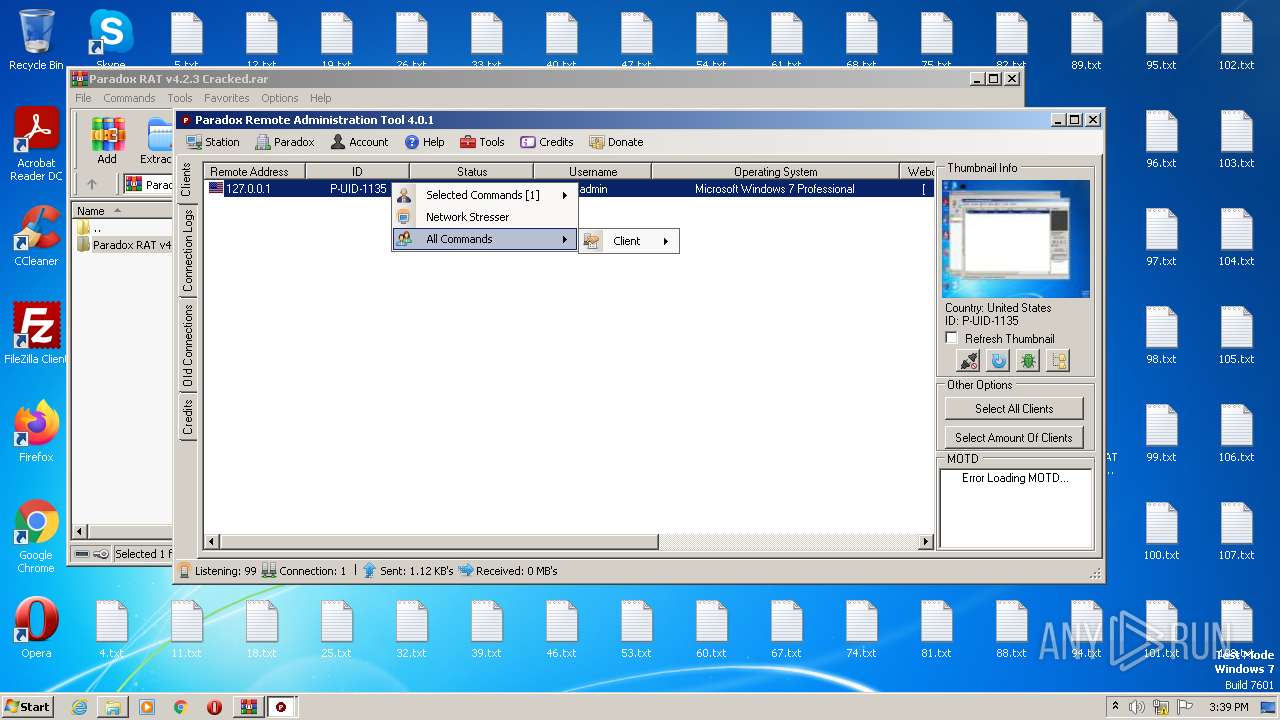This screenshot has width=1280, height=720.
Task: Click the WinRAR up-one-level arrow
Action: 92,184
